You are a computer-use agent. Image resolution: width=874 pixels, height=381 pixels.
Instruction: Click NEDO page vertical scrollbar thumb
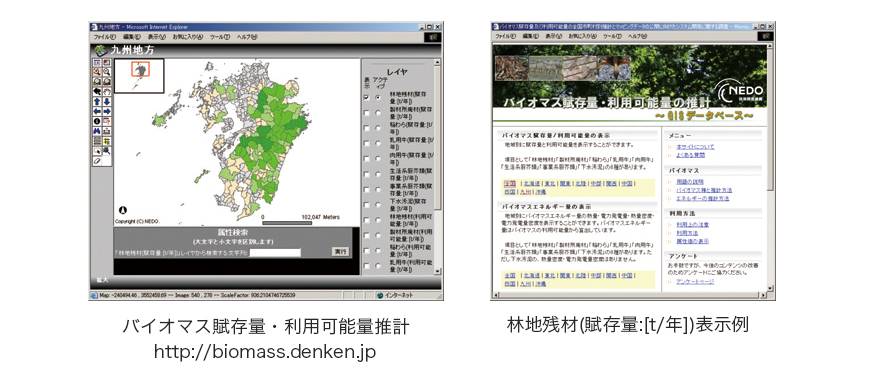(x=770, y=121)
